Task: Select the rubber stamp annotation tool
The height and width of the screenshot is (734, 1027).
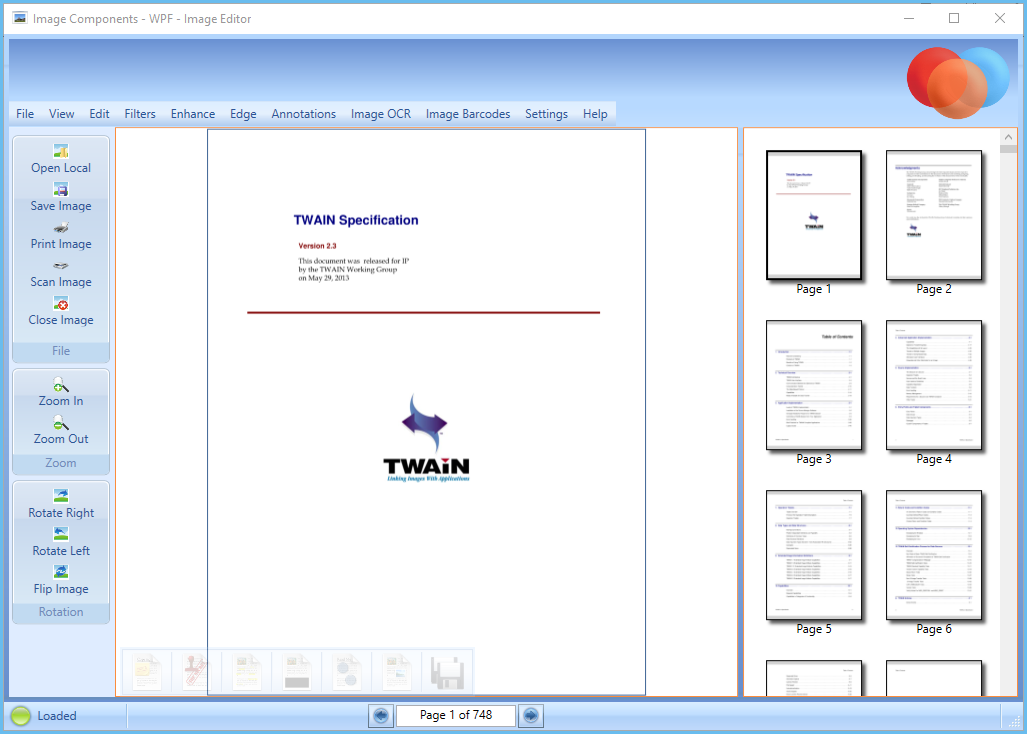Action: click(196, 671)
